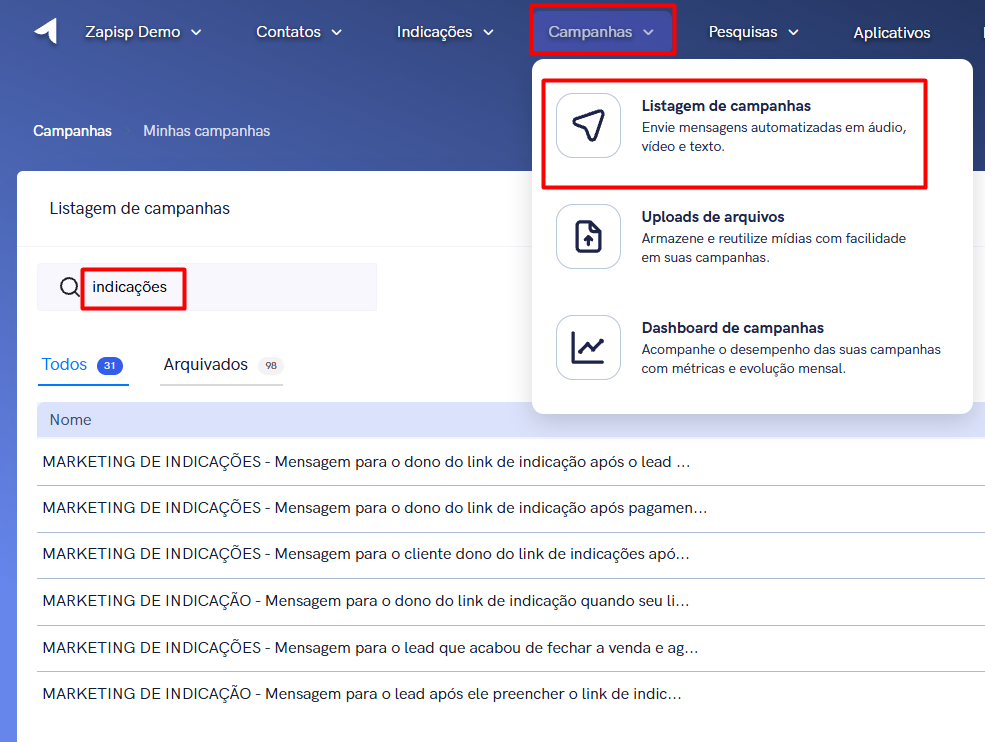Open the Pesquisas menu
Viewport: 985px width, 742px height.
pyautogui.click(x=753, y=32)
